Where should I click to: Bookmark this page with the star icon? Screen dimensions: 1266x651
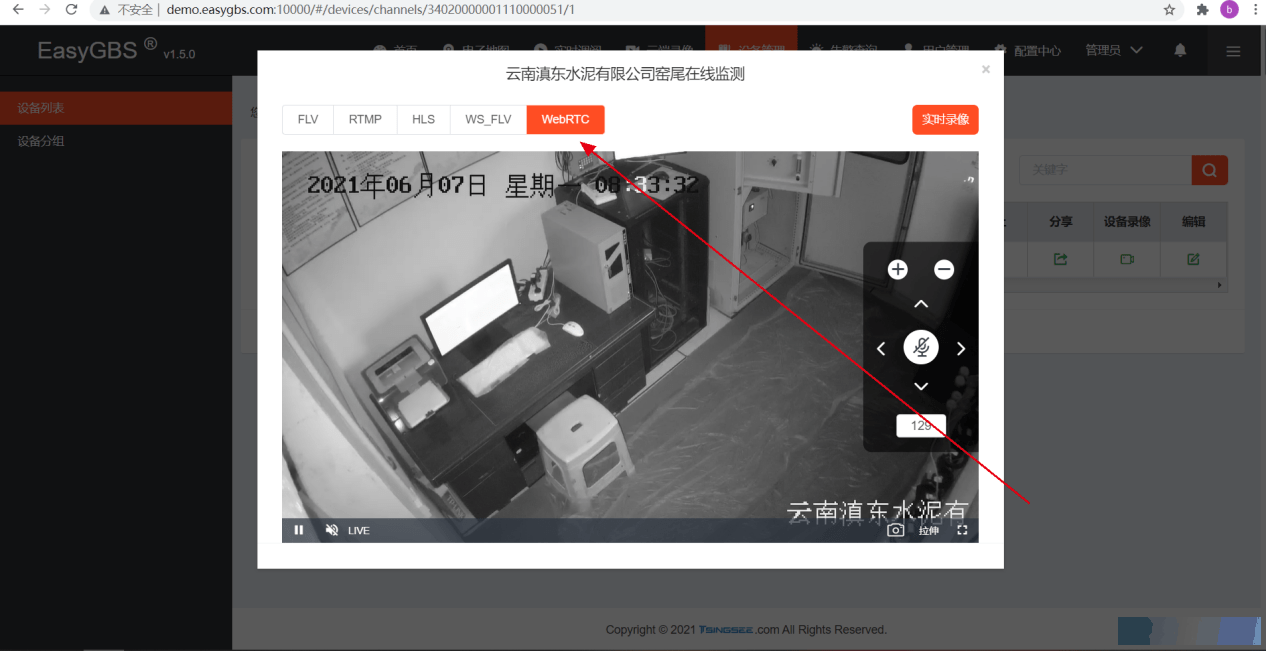(1169, 9)
